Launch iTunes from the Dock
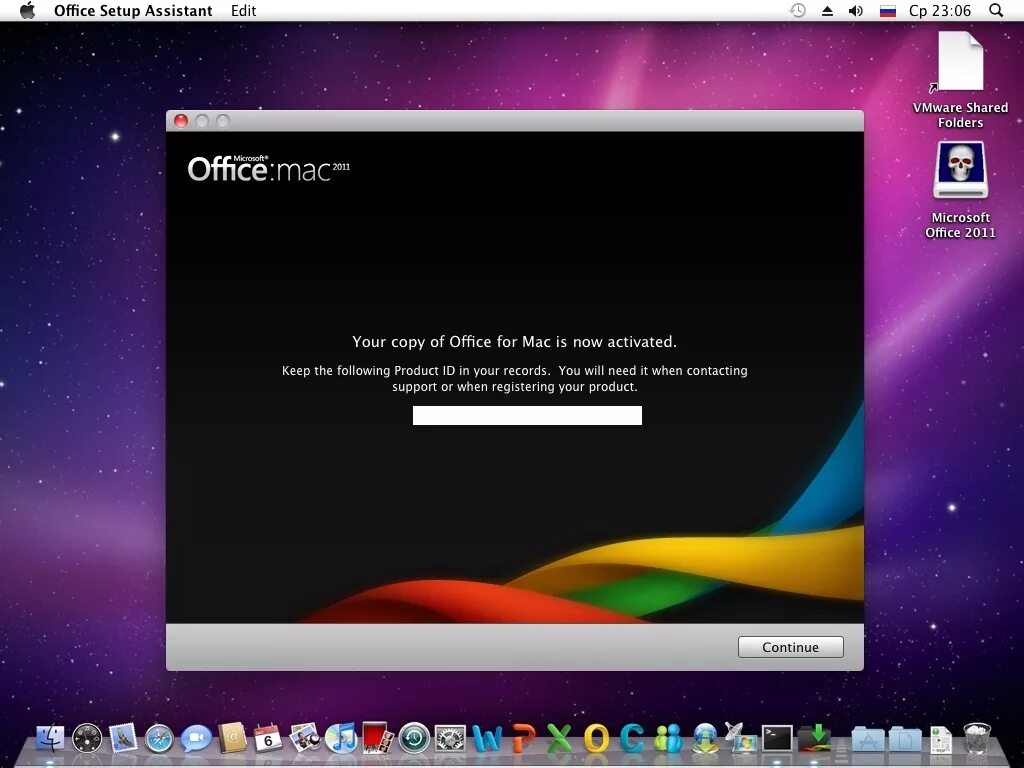 341,739
